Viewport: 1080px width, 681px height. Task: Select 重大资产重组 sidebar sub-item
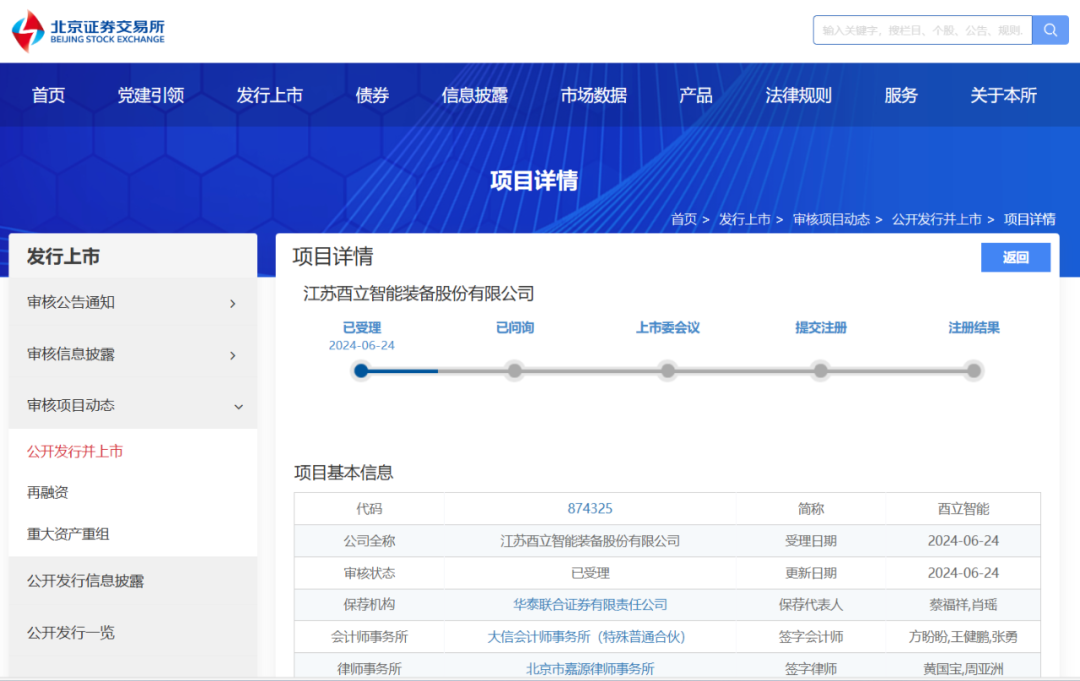tap(68, 534)
